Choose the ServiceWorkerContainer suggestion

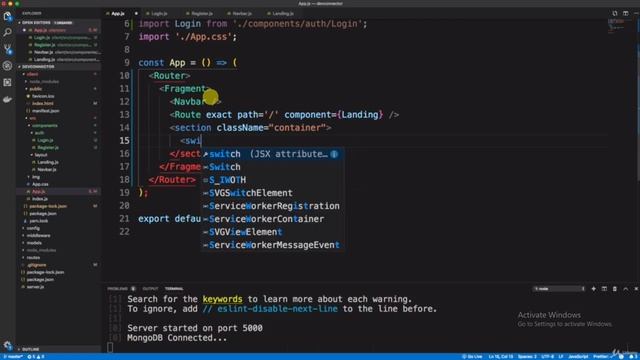[272, 219]
